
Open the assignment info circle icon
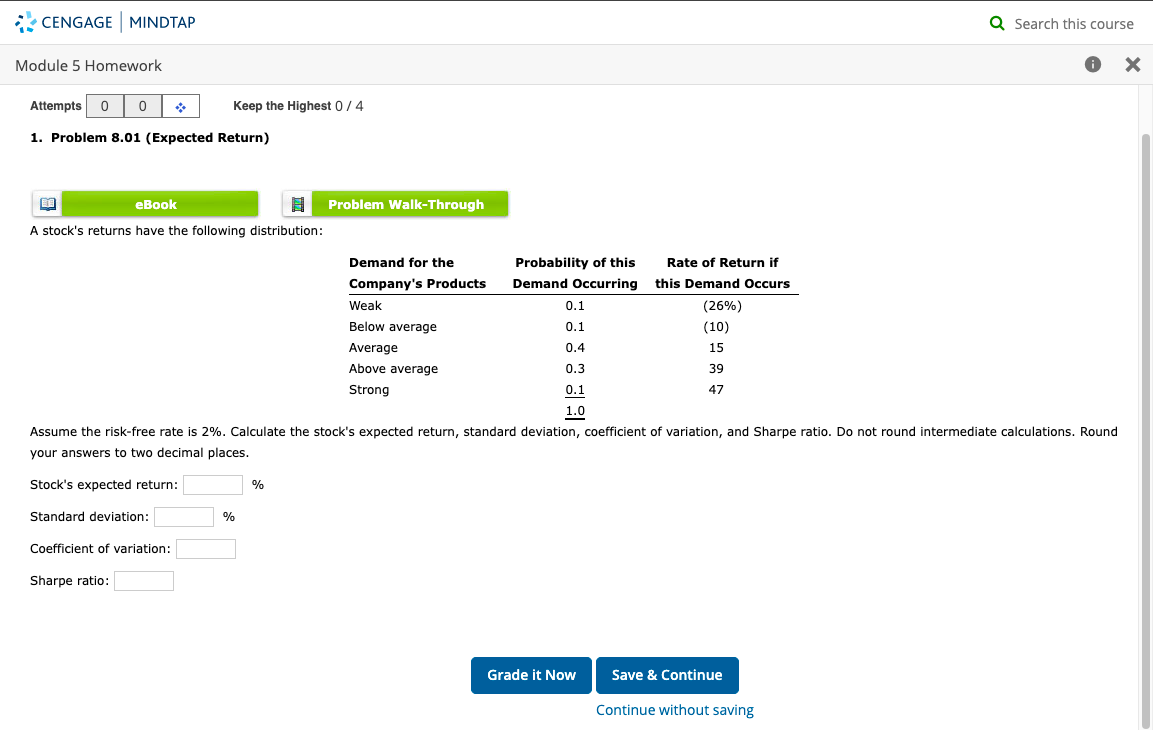pos(1092,64)
